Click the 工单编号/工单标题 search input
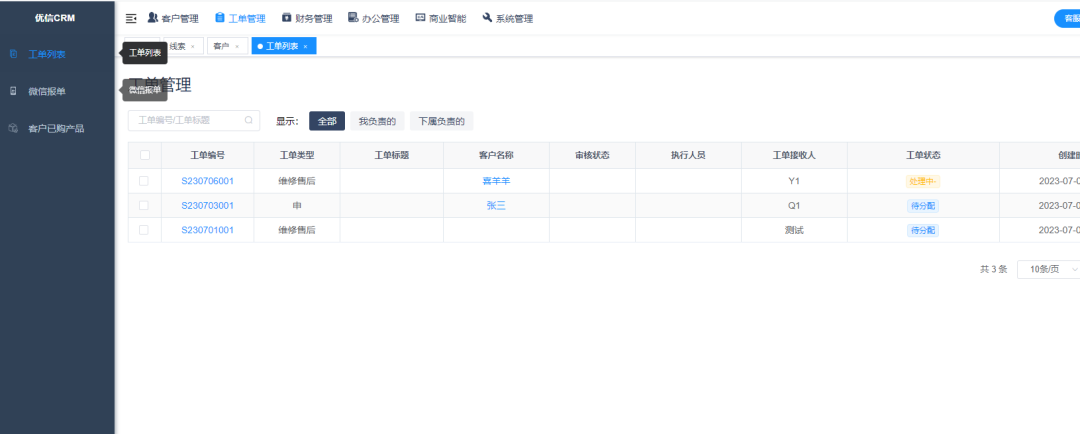This screenshot has height=434, width=1080. (185, 121)
